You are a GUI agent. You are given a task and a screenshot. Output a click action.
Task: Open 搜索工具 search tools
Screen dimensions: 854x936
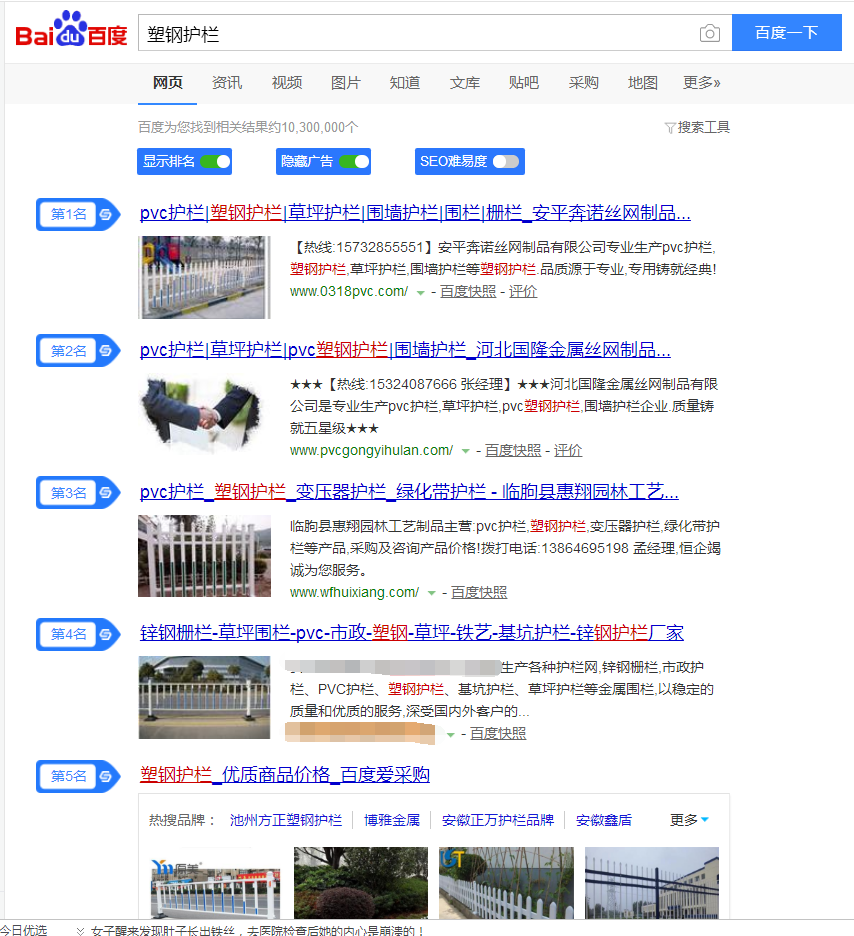pyautogui.click(x=698, y=127)
